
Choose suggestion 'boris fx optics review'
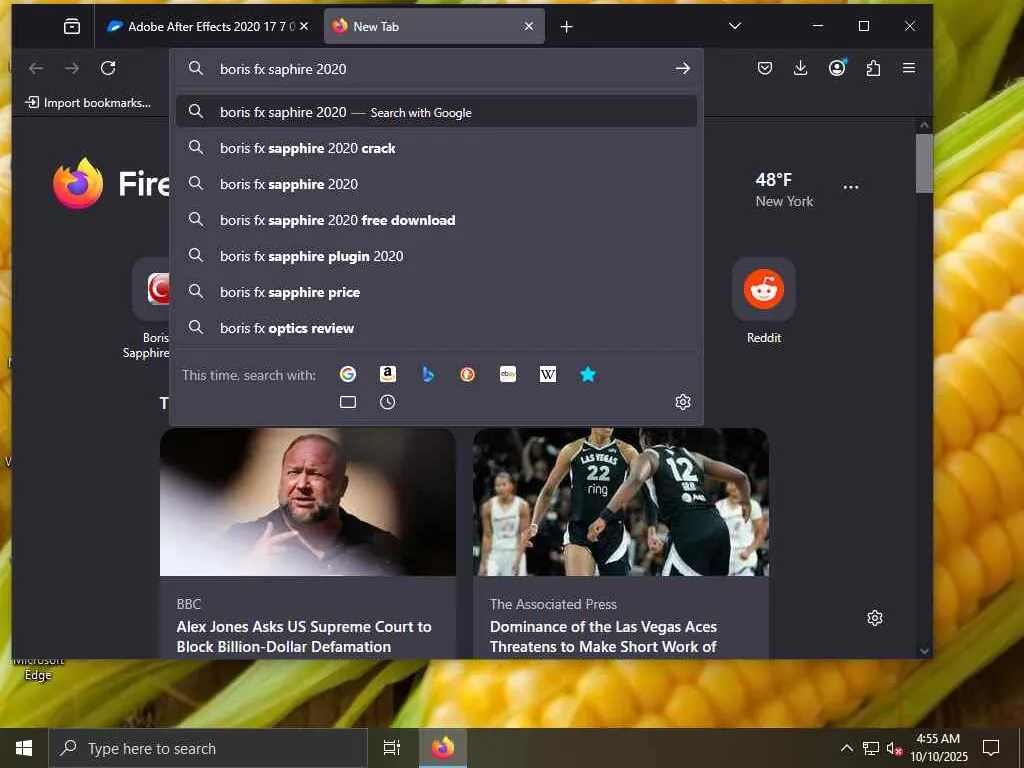[436, 328]
